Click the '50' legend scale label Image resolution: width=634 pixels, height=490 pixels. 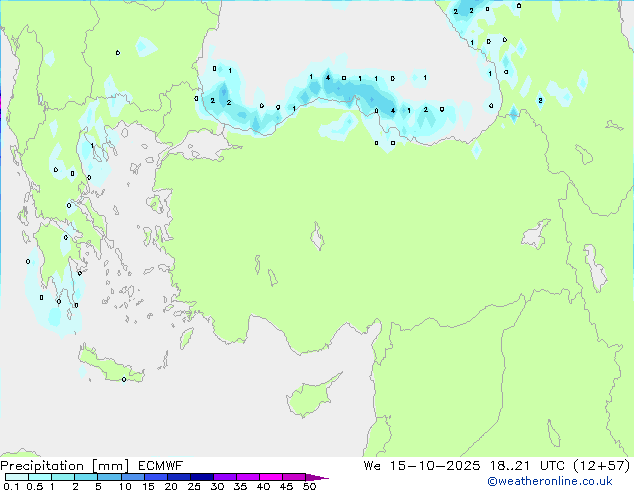(x=309, y=486)
